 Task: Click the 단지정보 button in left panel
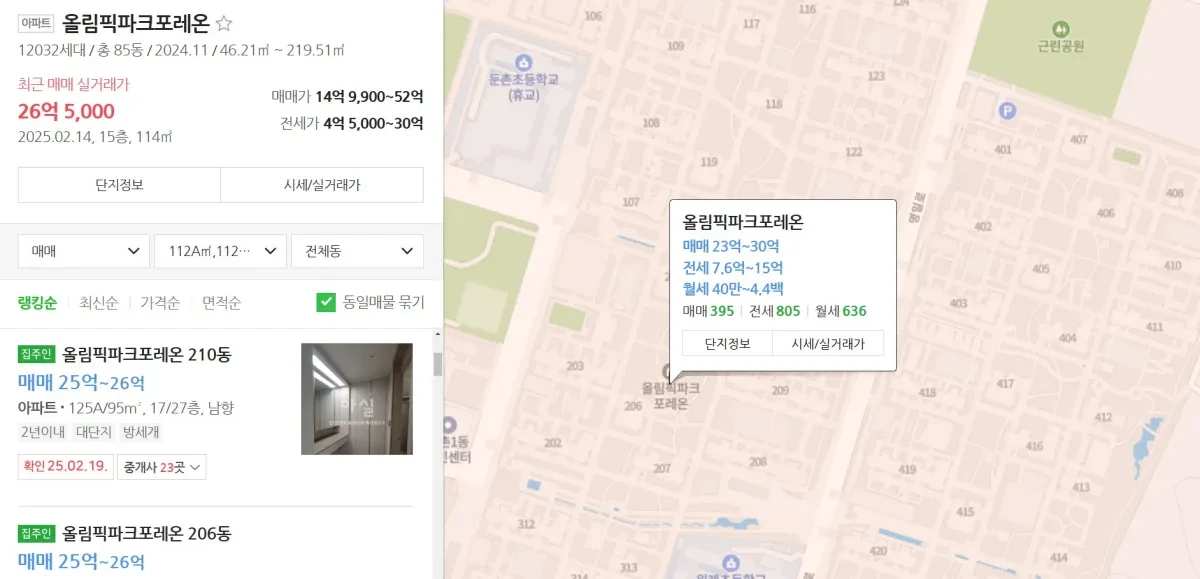pyautogui.click(x=119, y=185)
